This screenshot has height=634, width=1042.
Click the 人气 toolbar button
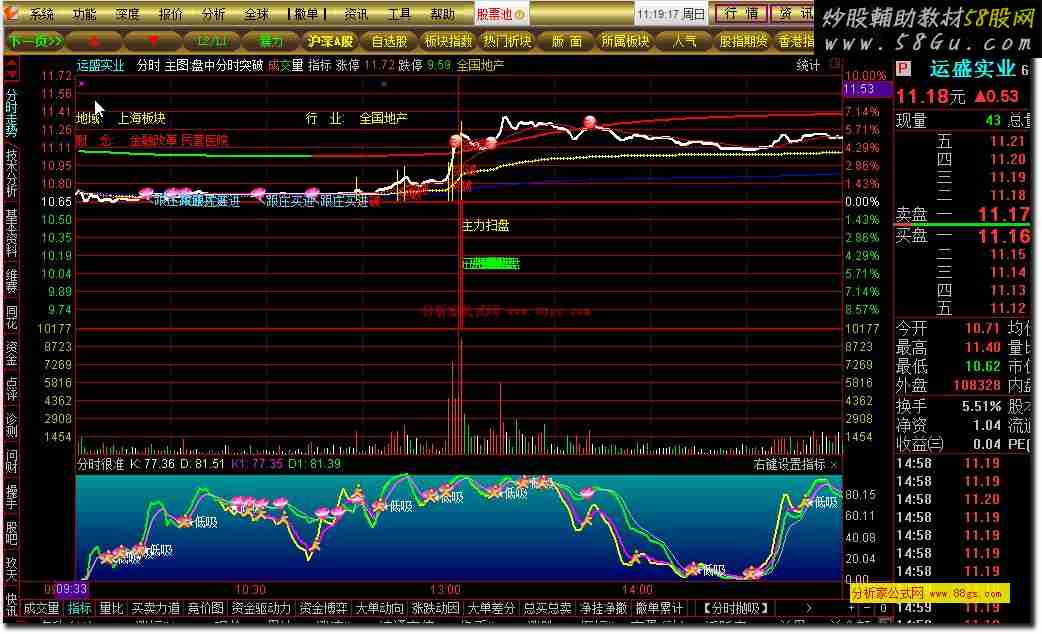coord(684,41)
